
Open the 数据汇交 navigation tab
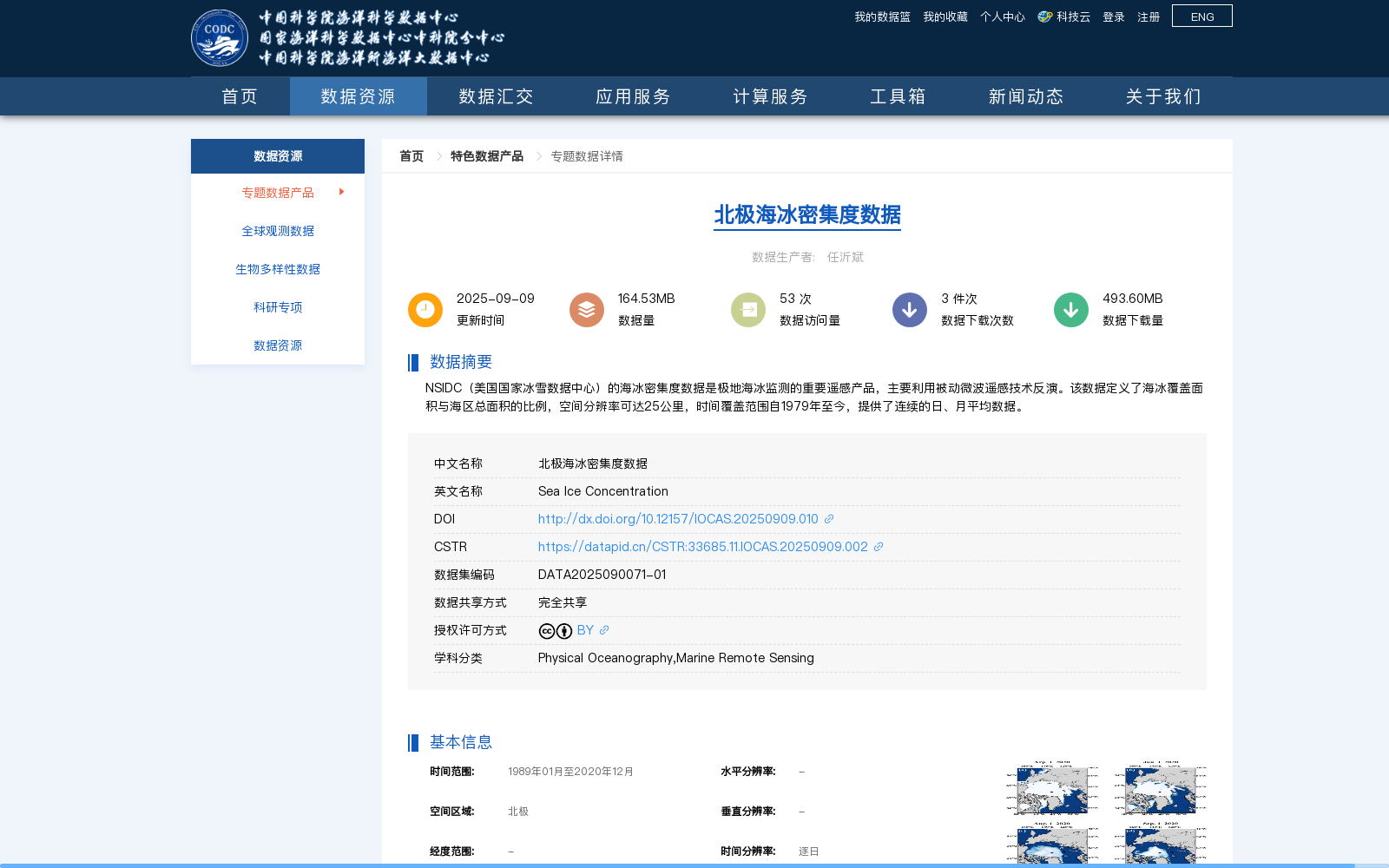496,96
